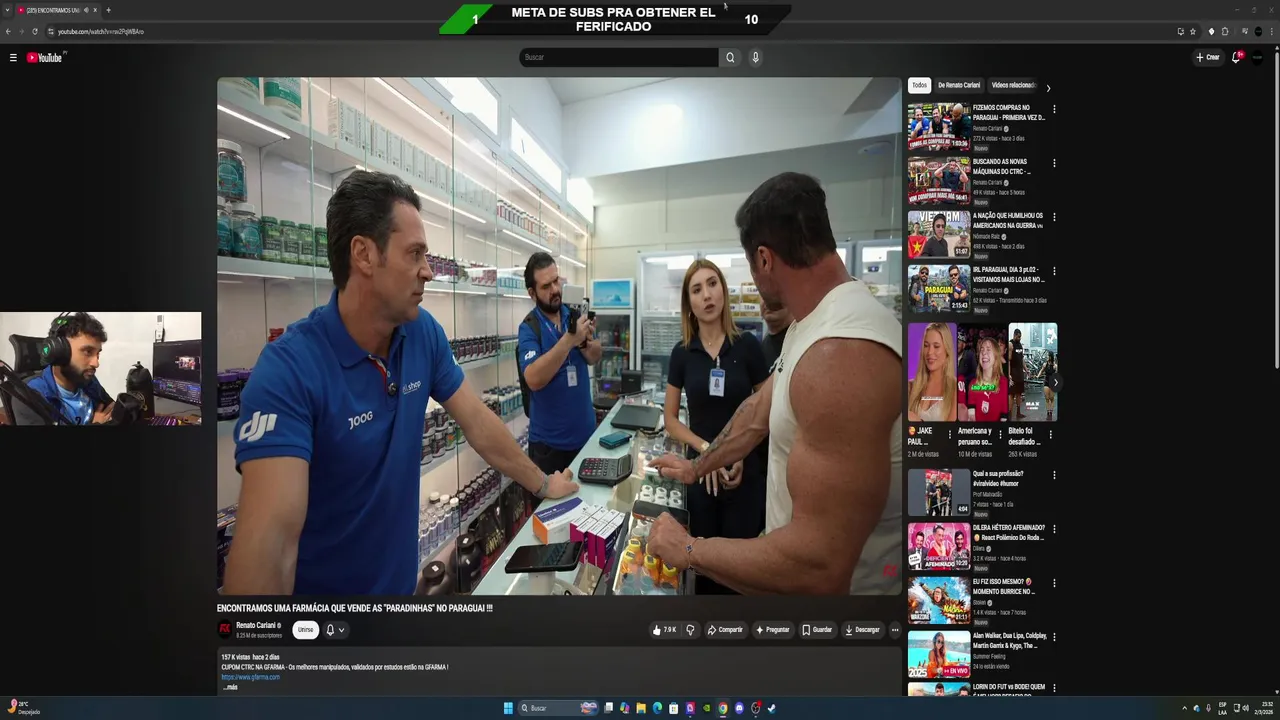Viewport: 1280px width, 720px height.
Task: Select the Todos filter chip
Action: [x=919, y=85]
